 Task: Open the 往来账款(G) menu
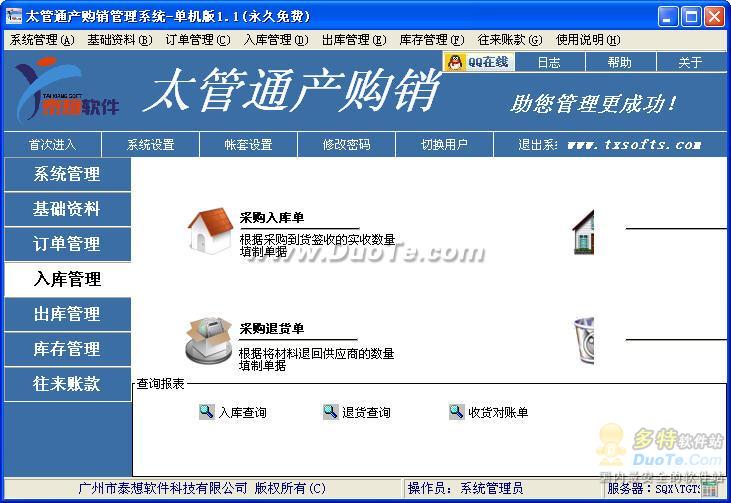tap(510, 40)
